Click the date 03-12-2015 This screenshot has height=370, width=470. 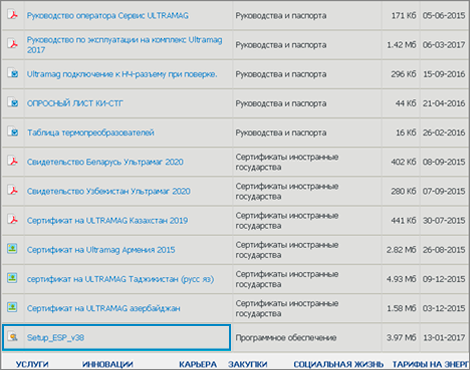tap(444, 308)
